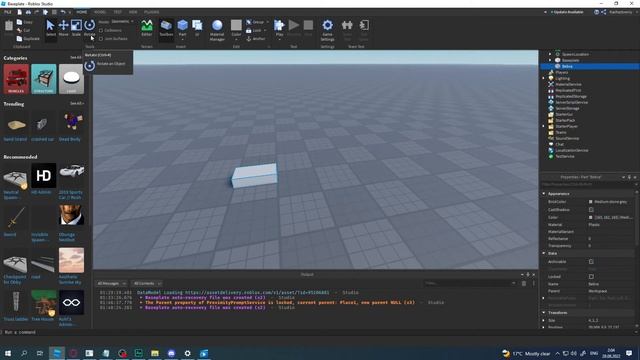This screenshot has width=640, height=360.
Task: Click the Exit Game icon
Action: pos(364,25)
